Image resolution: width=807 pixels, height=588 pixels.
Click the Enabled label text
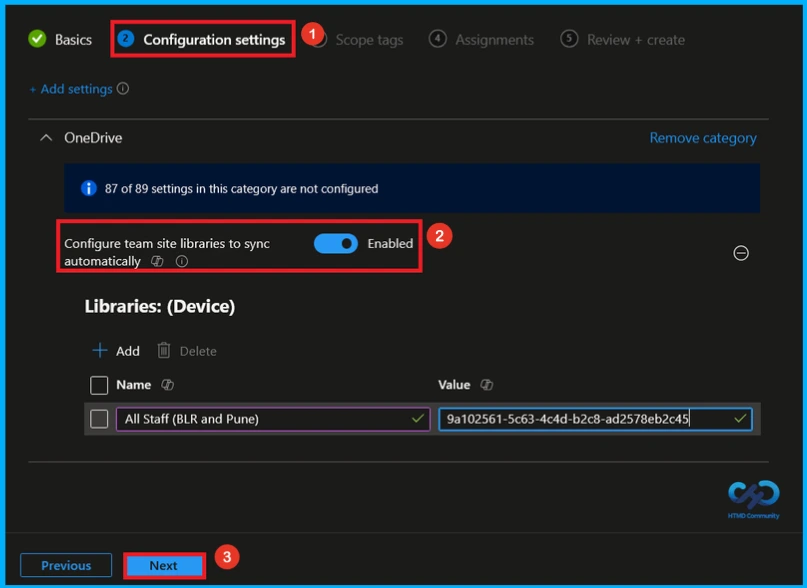390,244
